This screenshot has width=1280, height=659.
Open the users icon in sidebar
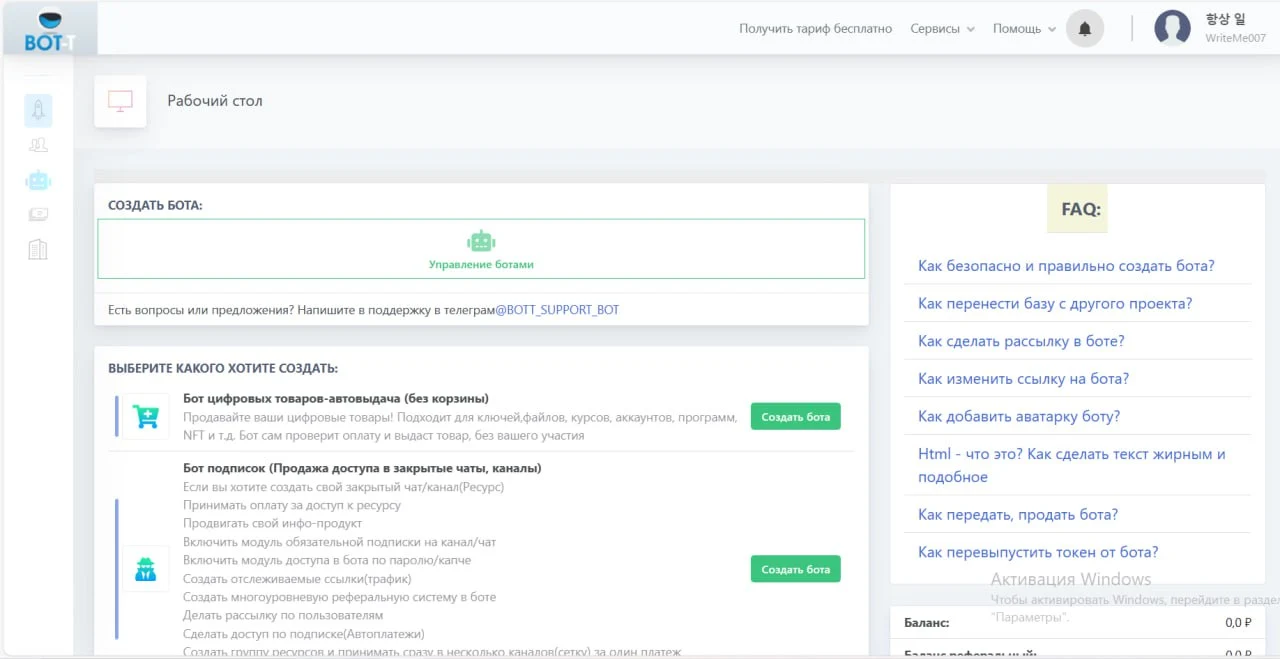pyautogui.click(x=38, y=145)
